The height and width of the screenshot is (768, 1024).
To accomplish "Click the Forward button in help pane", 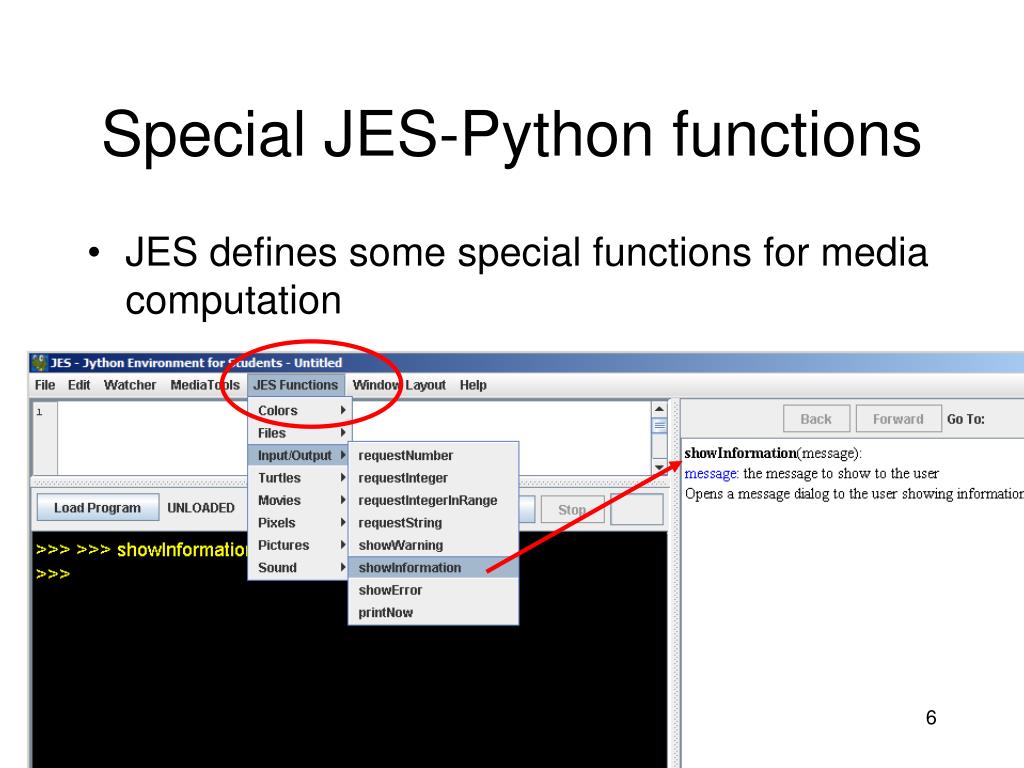I will point(898,419).
